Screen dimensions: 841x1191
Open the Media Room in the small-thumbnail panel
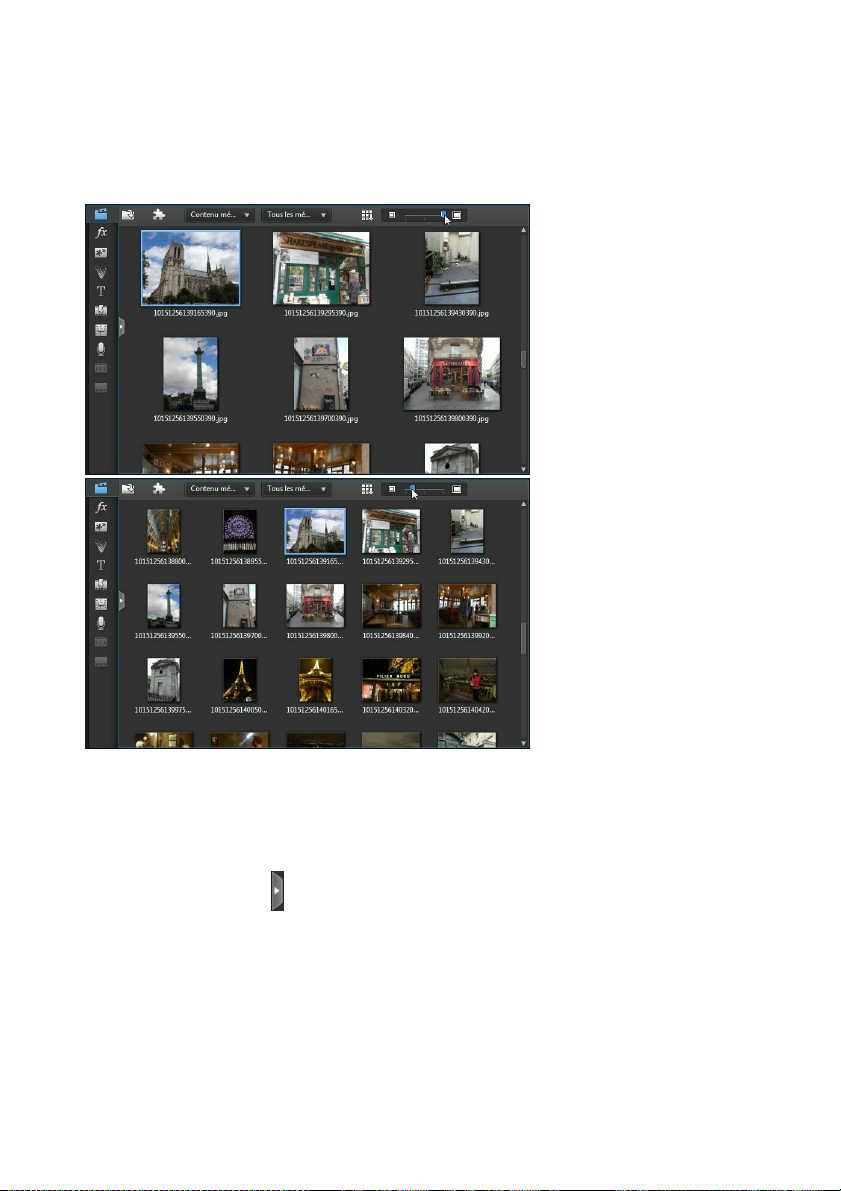tap(100, 488)
